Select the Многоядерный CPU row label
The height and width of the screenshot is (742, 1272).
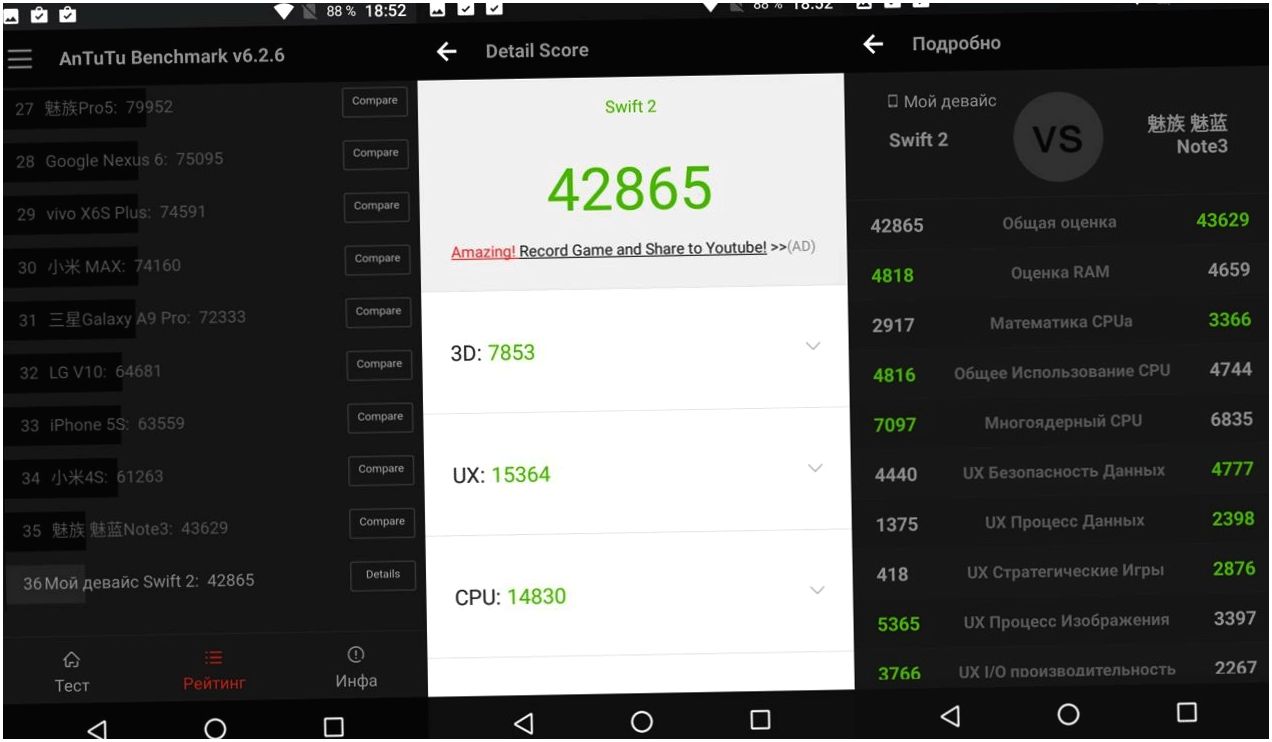click(1063, 421)
